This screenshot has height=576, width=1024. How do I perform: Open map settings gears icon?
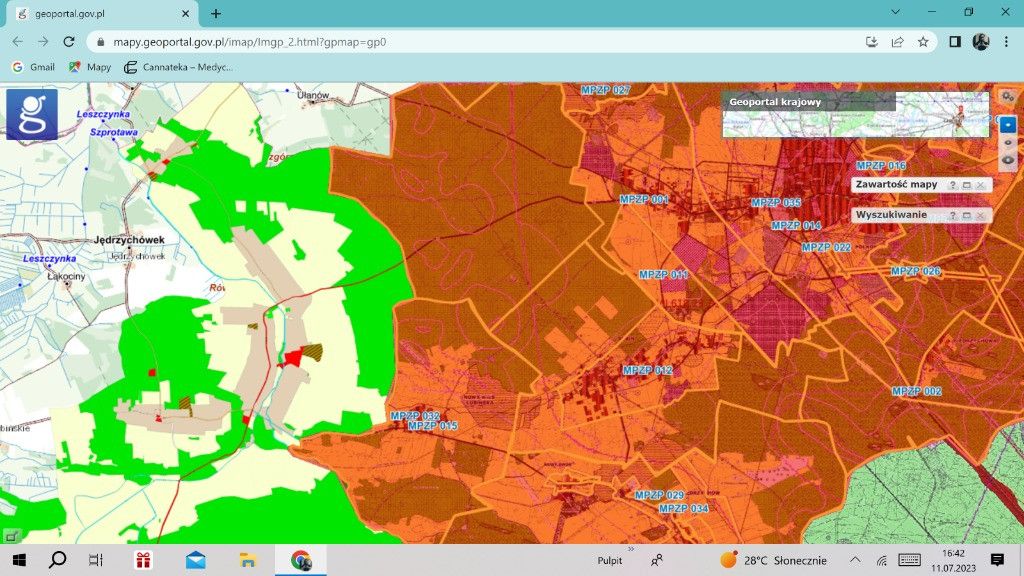point(1008,96)
